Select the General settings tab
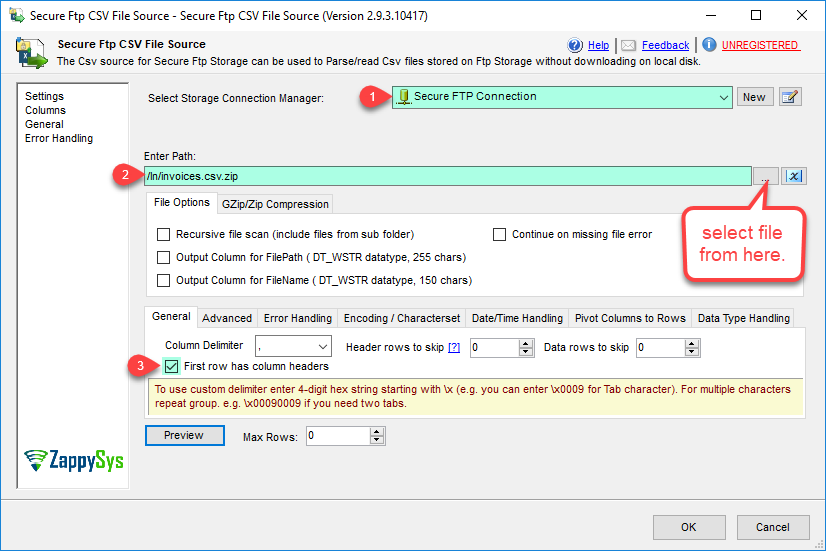826x551 pixels. [171, 316]
